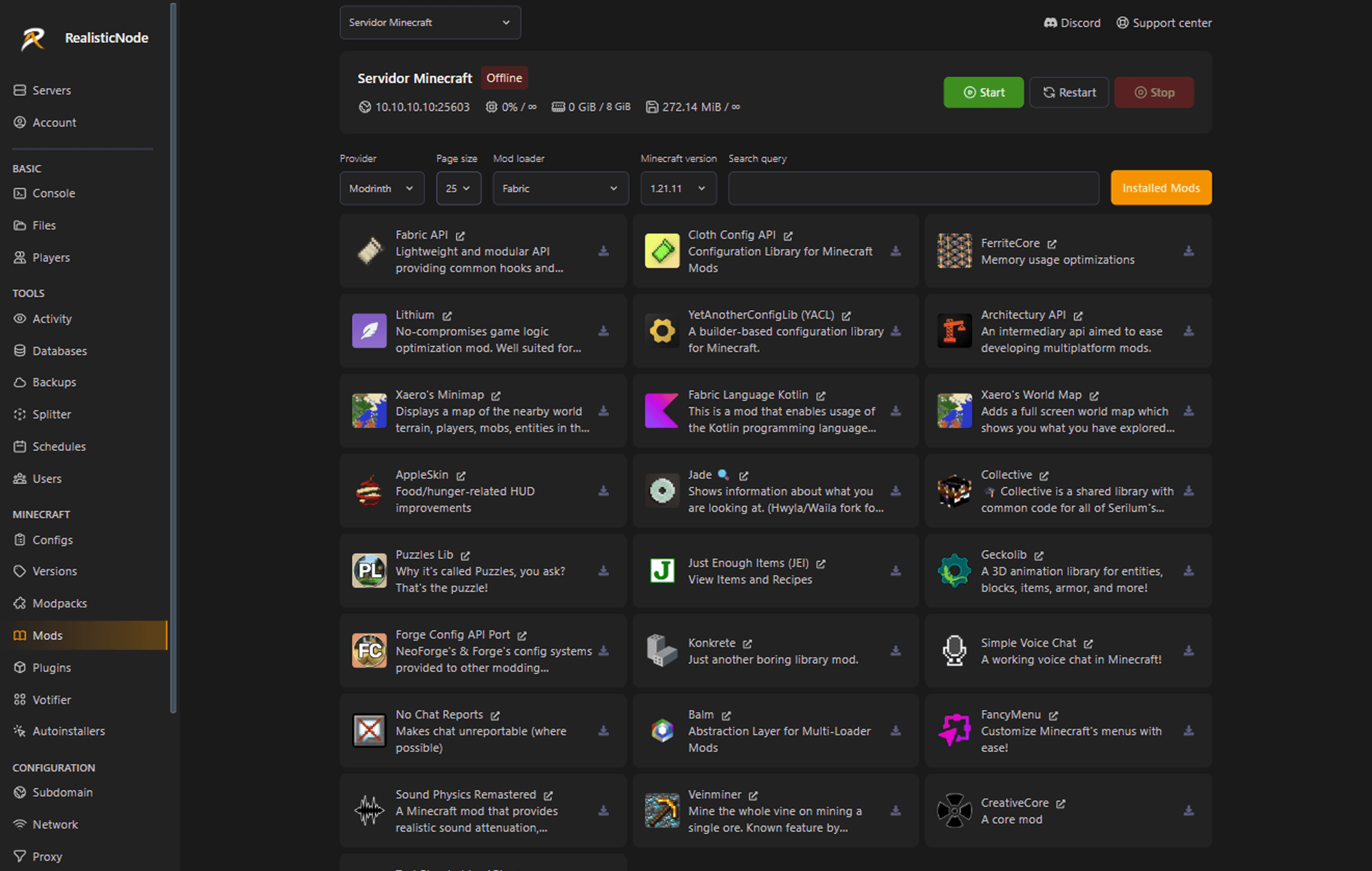The height and width of the screenshot is (871, 1372).
Task: Download the Balm mod
Action: 896,731
